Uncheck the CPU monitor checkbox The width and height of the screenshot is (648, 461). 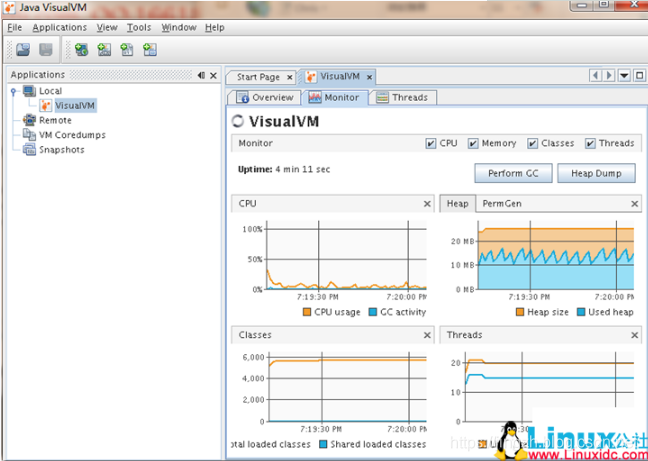click(431, 144)
